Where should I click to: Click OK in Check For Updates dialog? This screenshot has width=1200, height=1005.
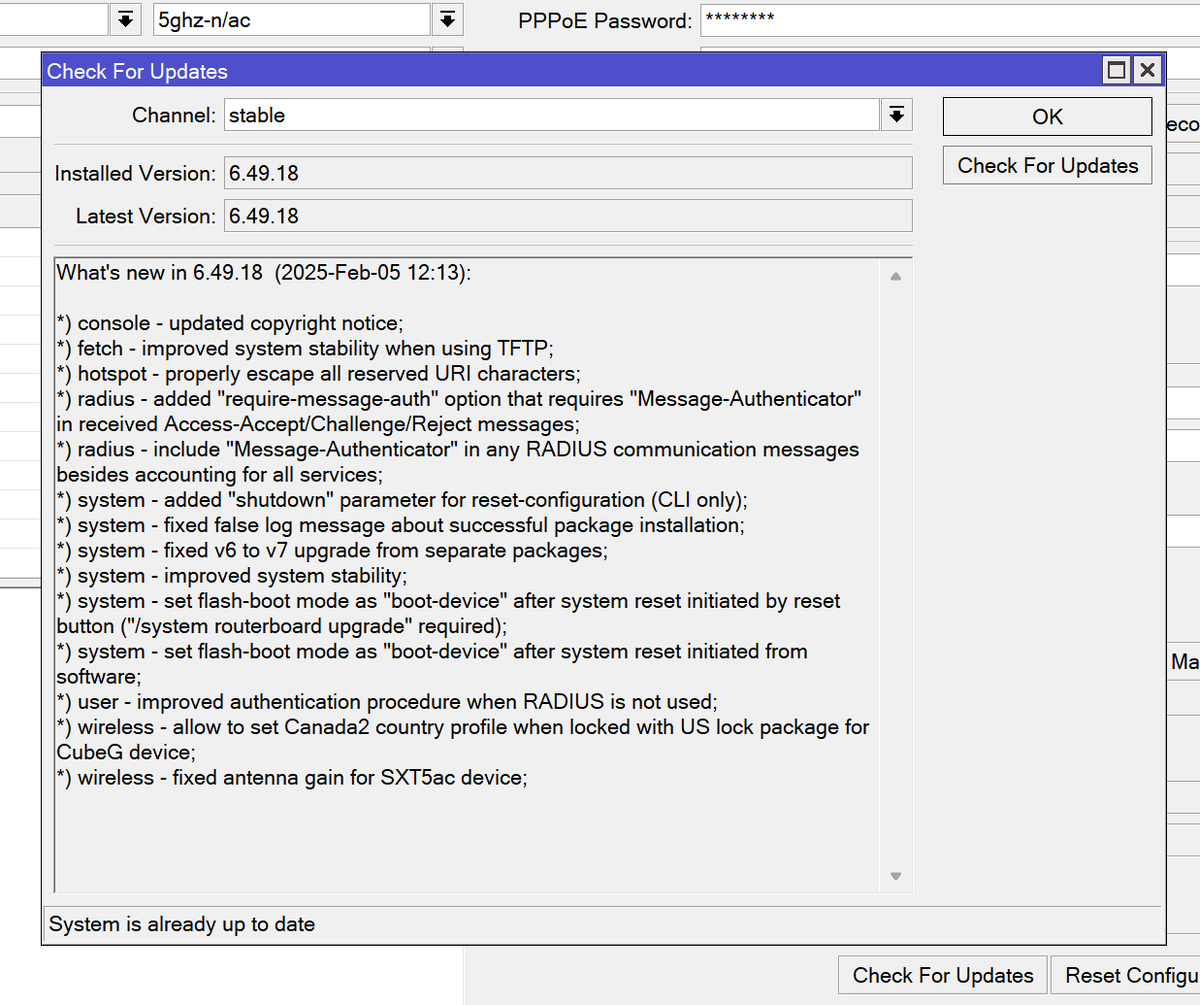pos(1047,117)
